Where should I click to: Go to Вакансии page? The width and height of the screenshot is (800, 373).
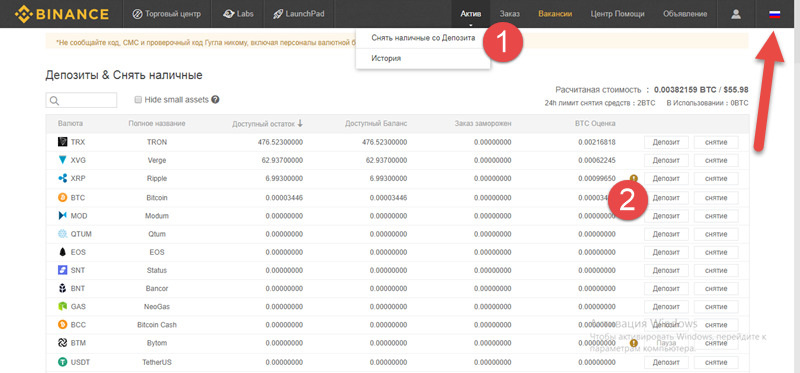[x=555, y=14]
